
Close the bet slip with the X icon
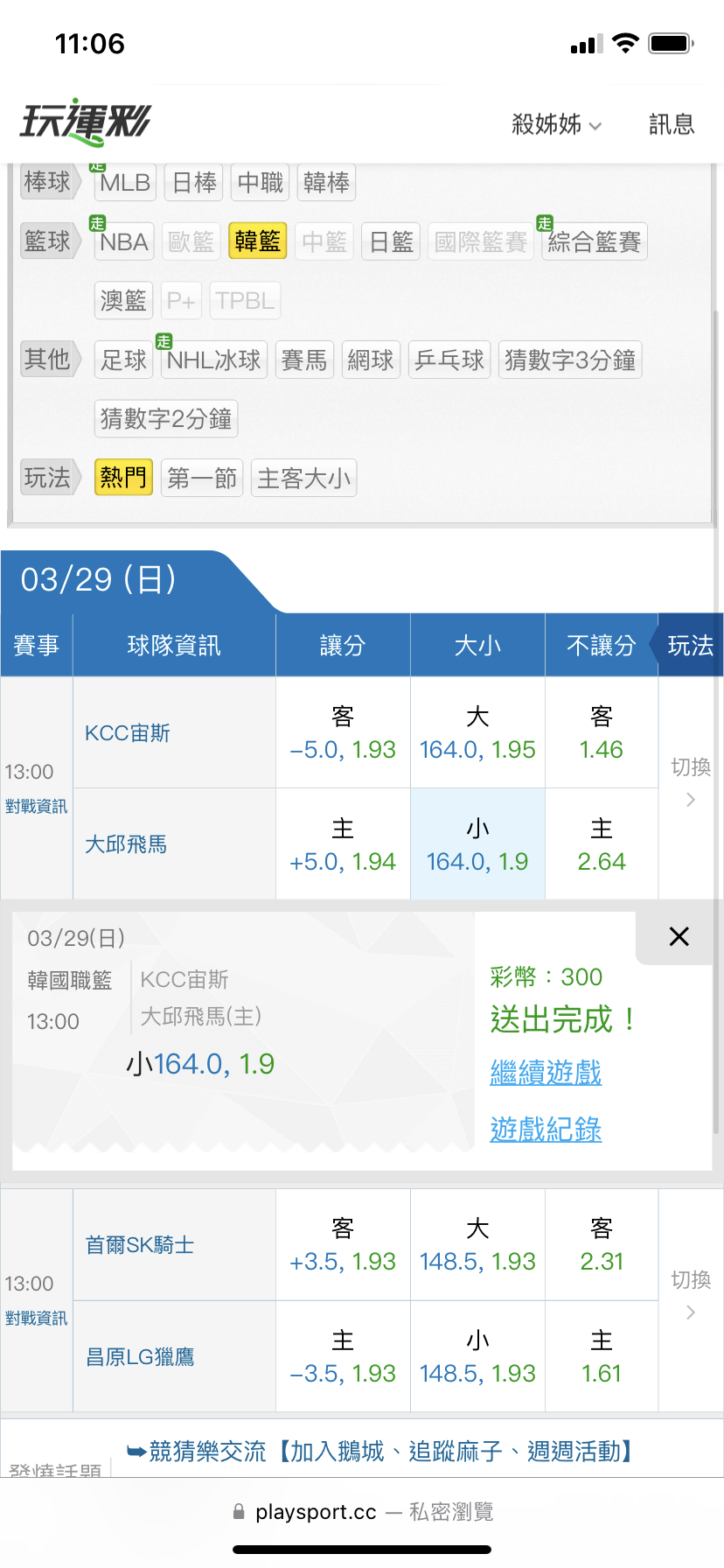point(679,936)
